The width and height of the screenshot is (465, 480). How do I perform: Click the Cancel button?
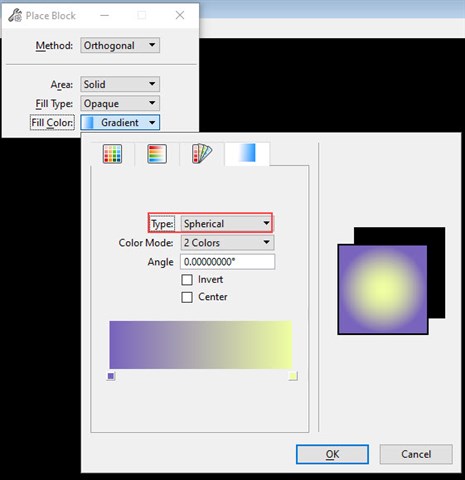pyautogui.click(x=416, y=454)
